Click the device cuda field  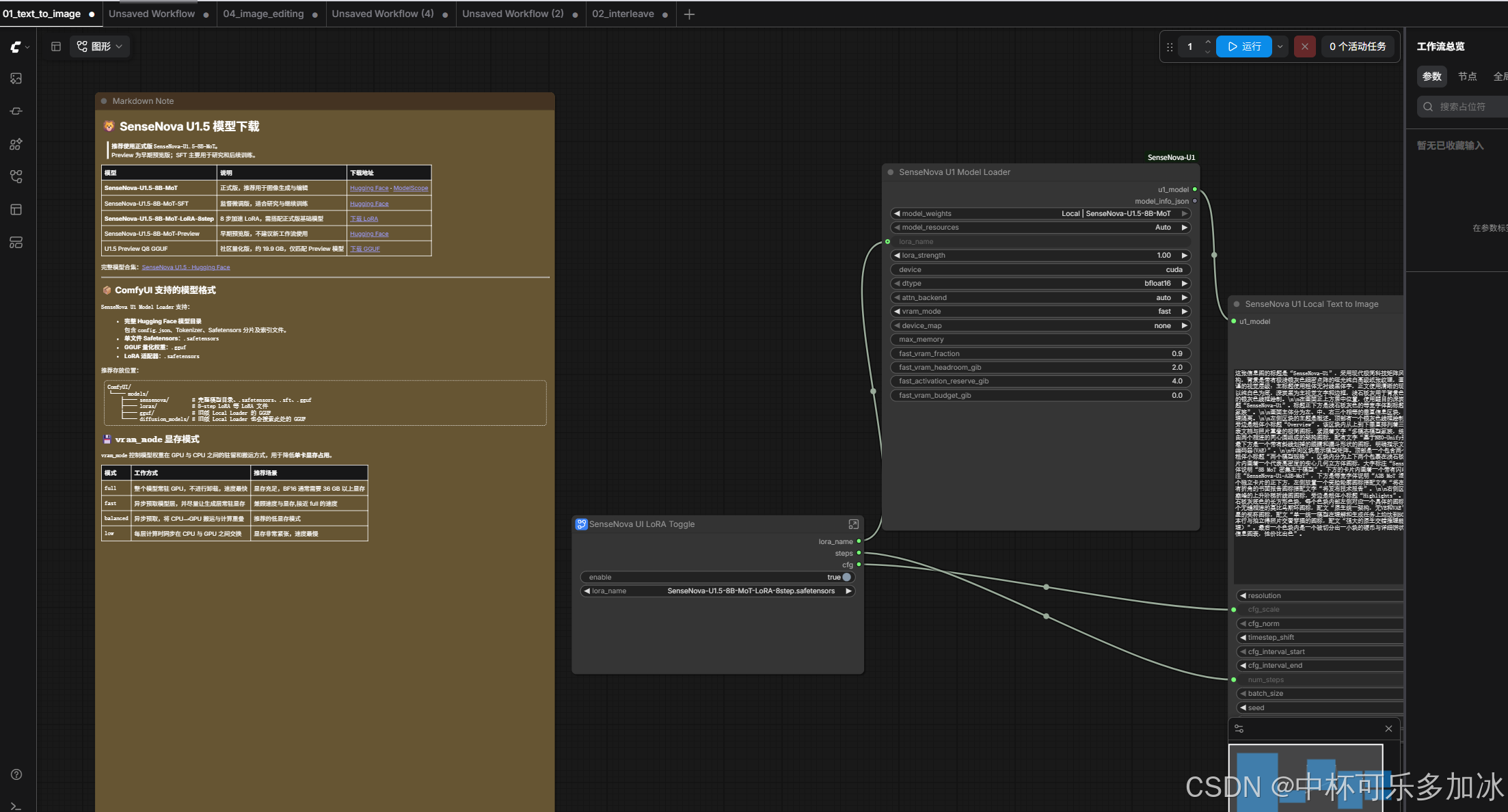(1040, 270)
